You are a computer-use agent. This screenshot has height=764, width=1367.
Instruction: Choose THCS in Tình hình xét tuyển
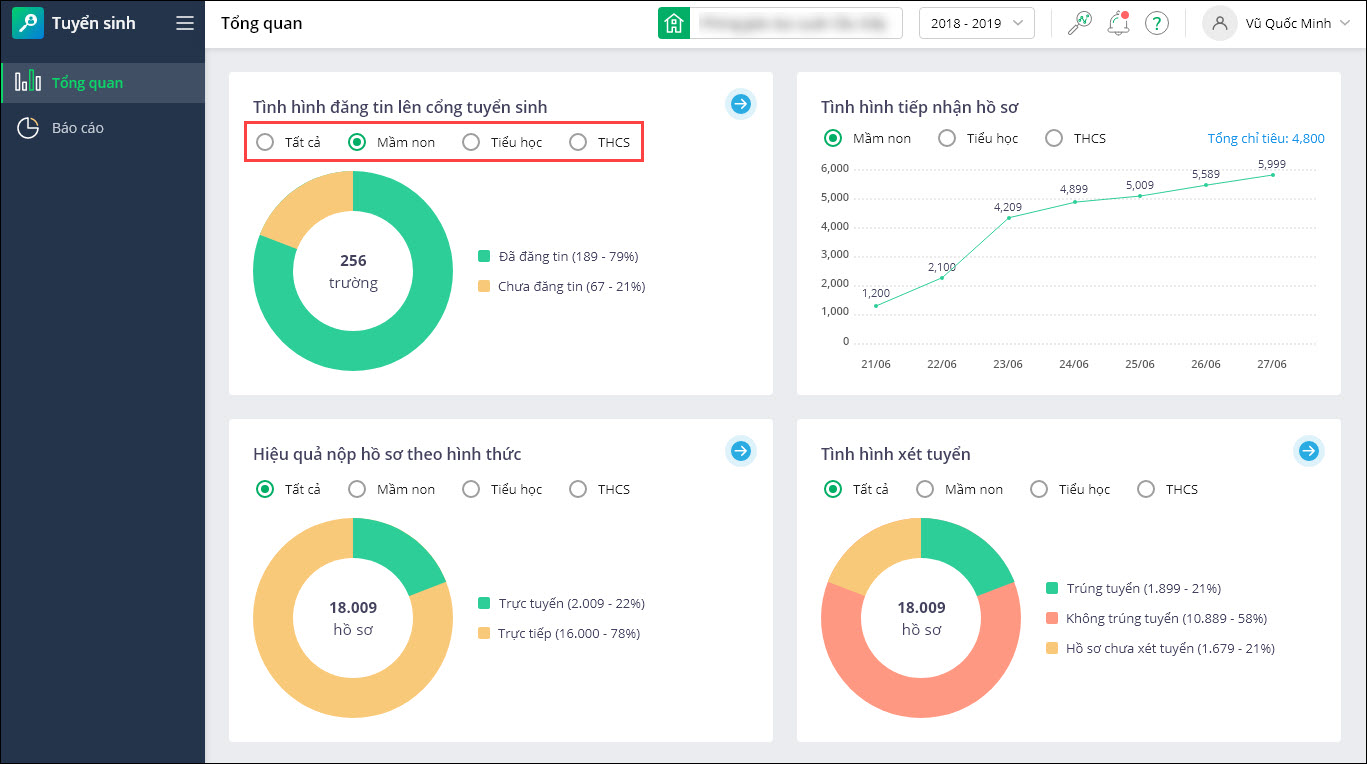point(1147,489)
